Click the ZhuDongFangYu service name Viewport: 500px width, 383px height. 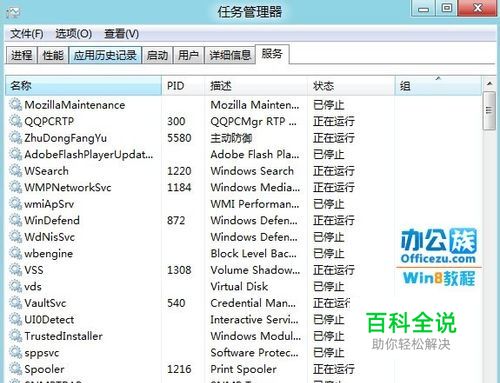coord(66,138)
